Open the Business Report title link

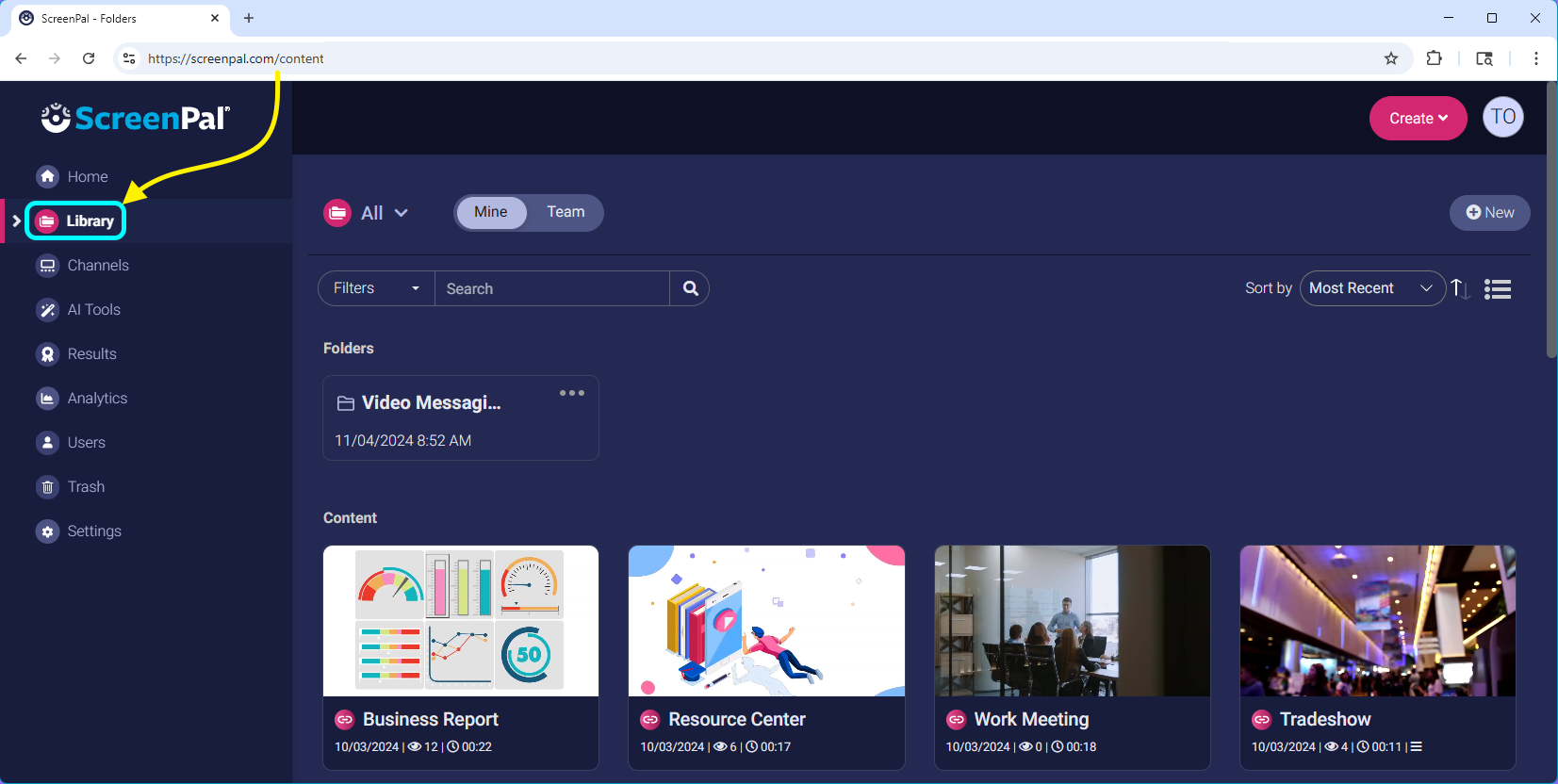tap(431, 720)
